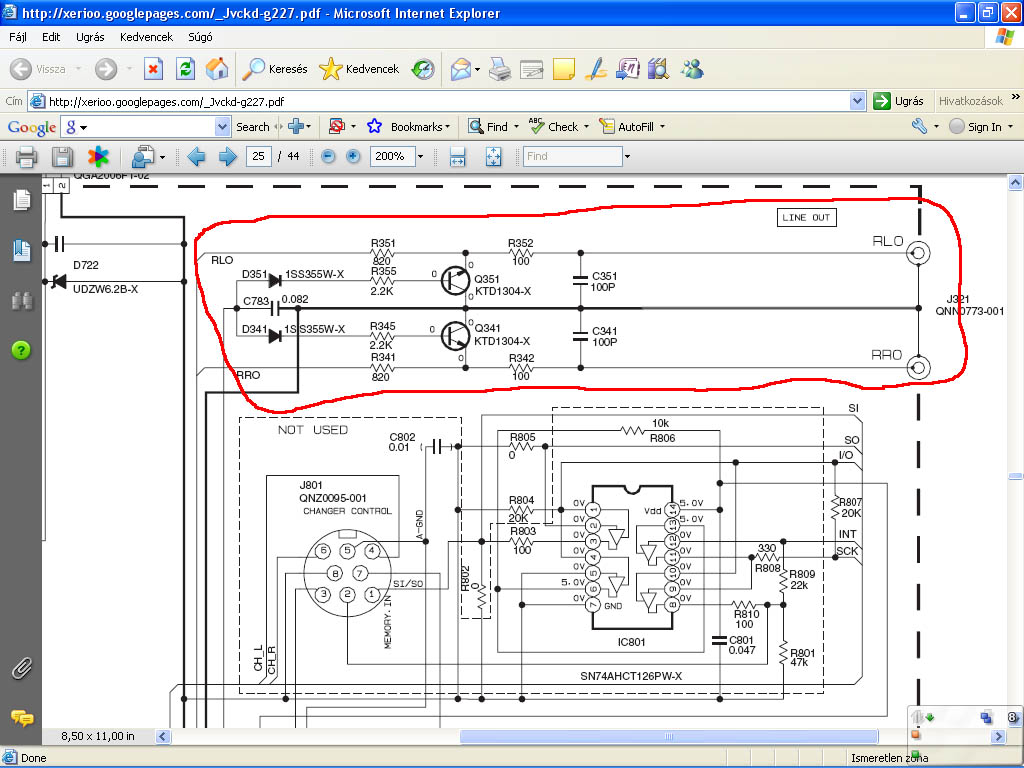Toggle the Google toolbar popup blocker icon
1024x768 pixels.
point(337,127)
